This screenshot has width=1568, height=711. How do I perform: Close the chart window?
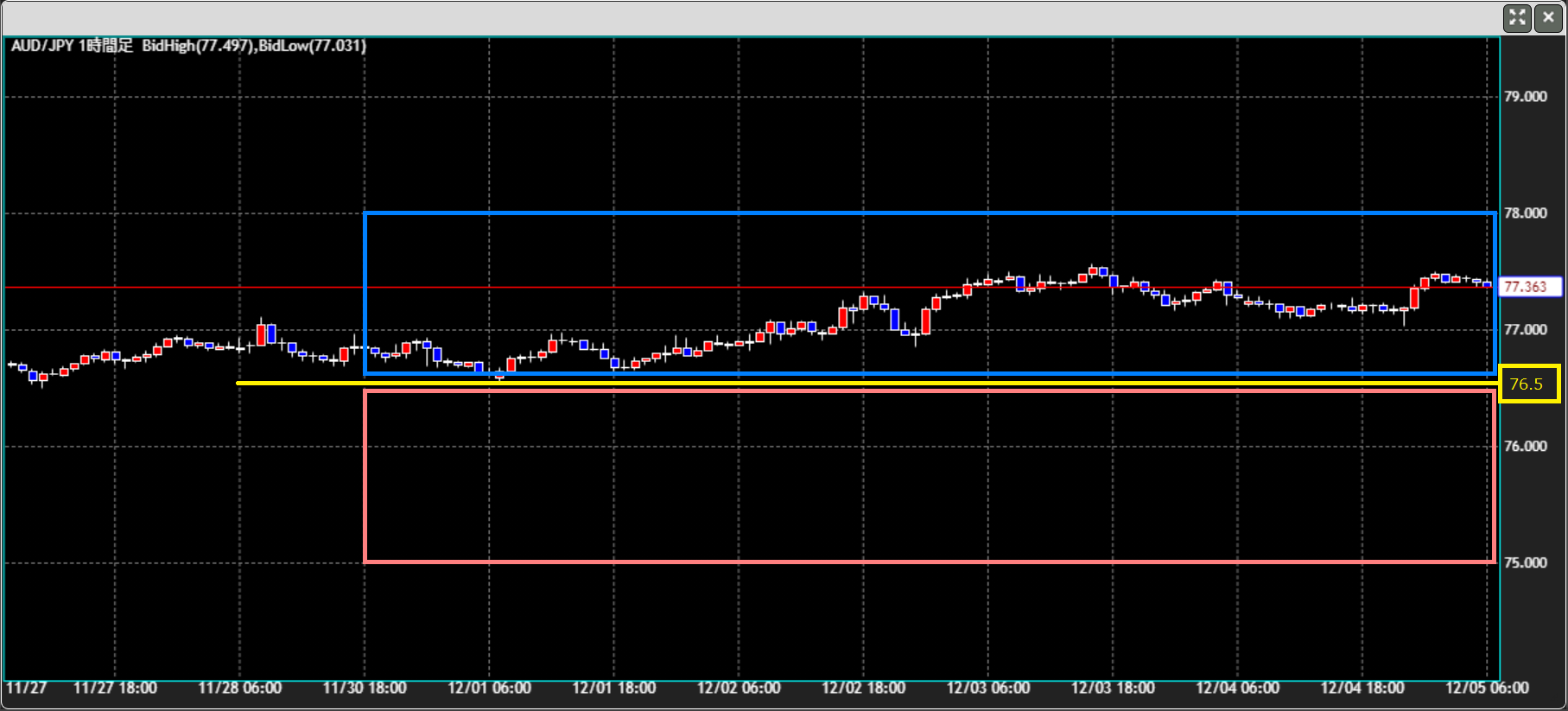1548,17
